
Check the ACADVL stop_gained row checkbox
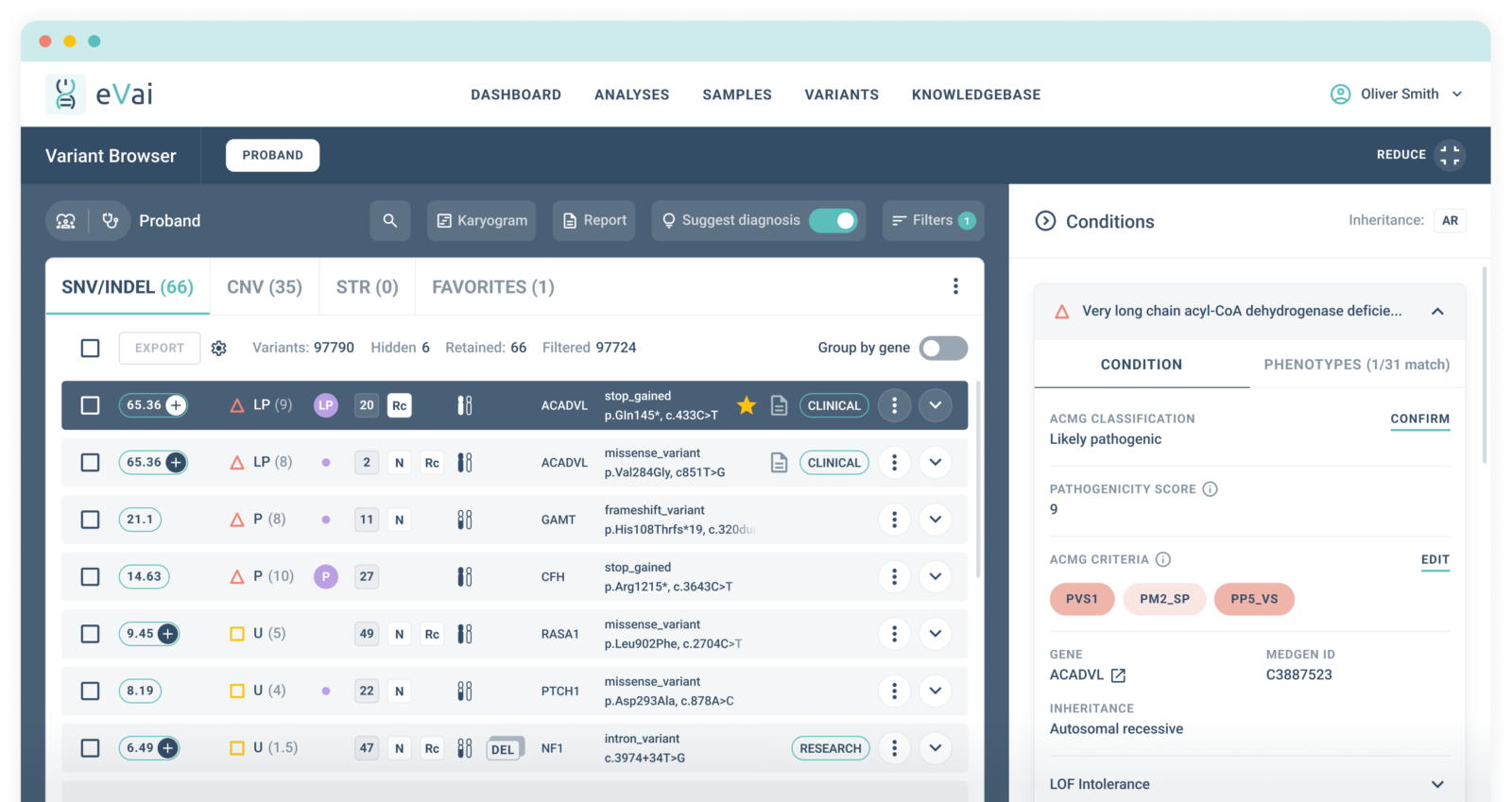tap(90, 405)
